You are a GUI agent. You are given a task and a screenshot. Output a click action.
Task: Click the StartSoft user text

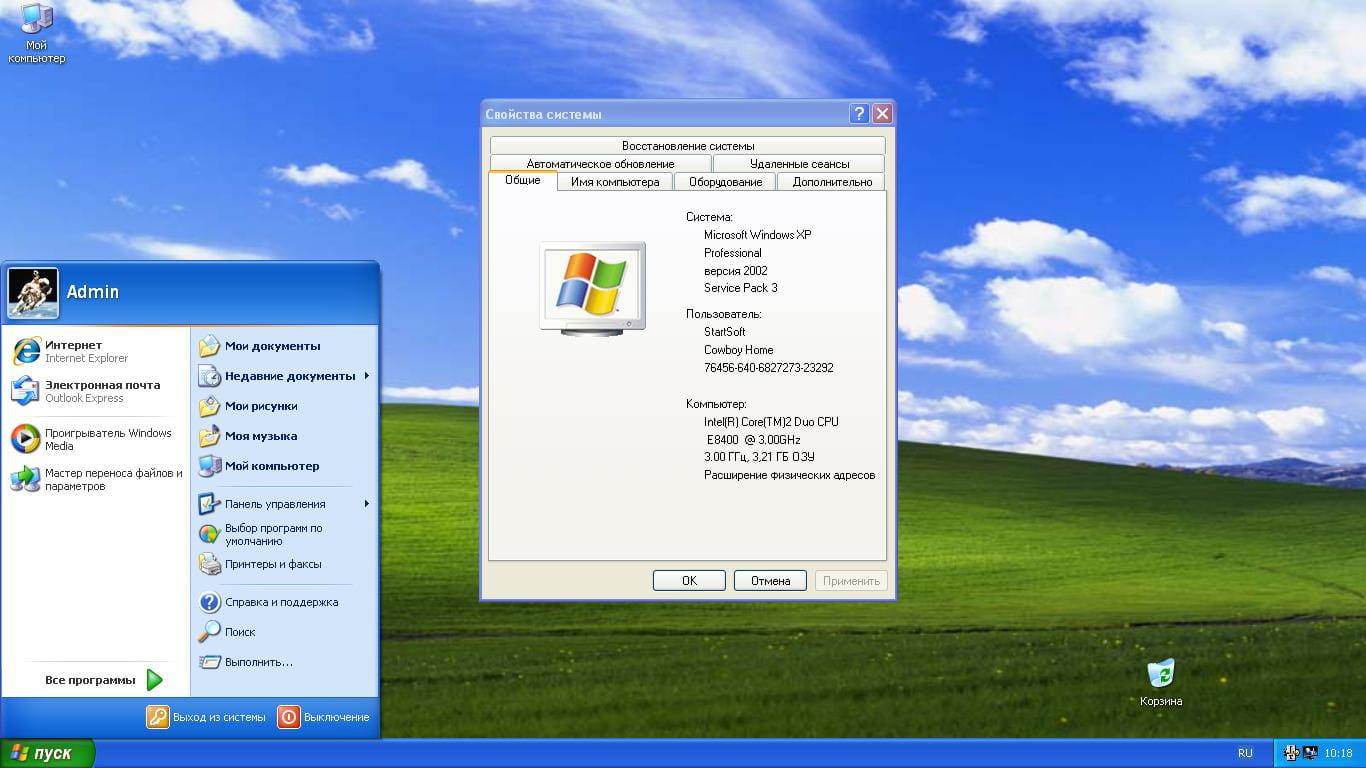(x=725, y=332)
